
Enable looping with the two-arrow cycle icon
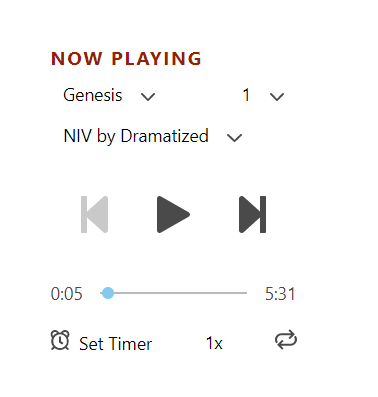point(286,340)
